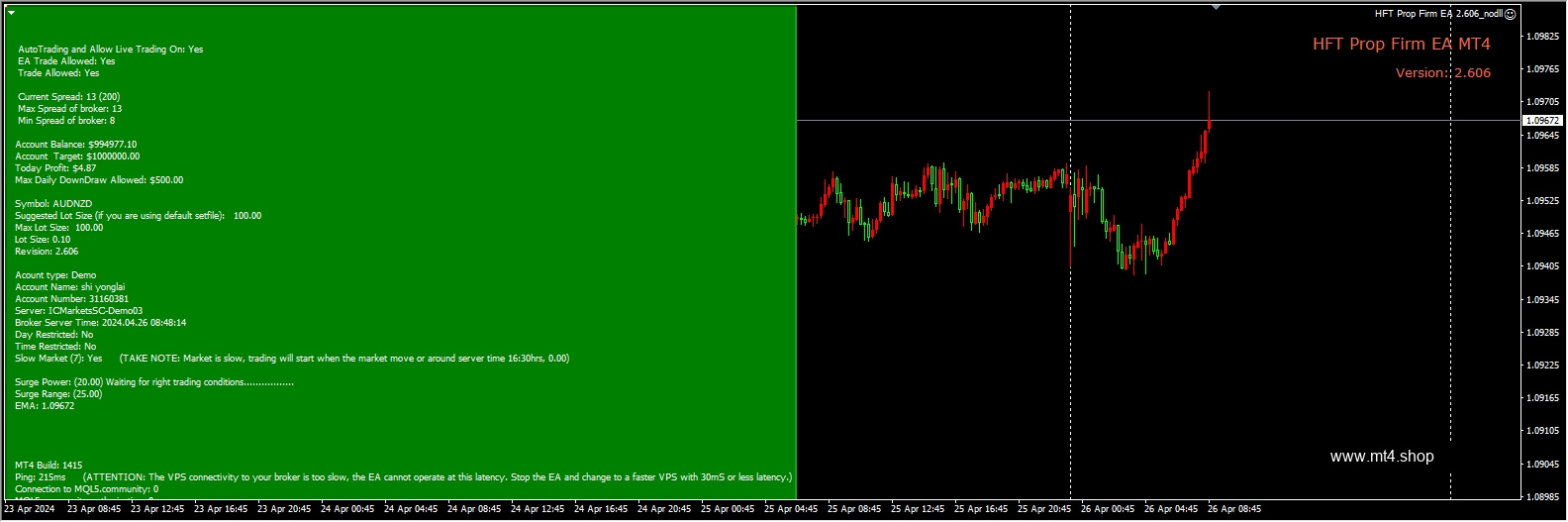Viewport: 1568px width, 522px height.
Task: Click 'Account Name: shi yonglai' line
Action: tap(70, 287)
